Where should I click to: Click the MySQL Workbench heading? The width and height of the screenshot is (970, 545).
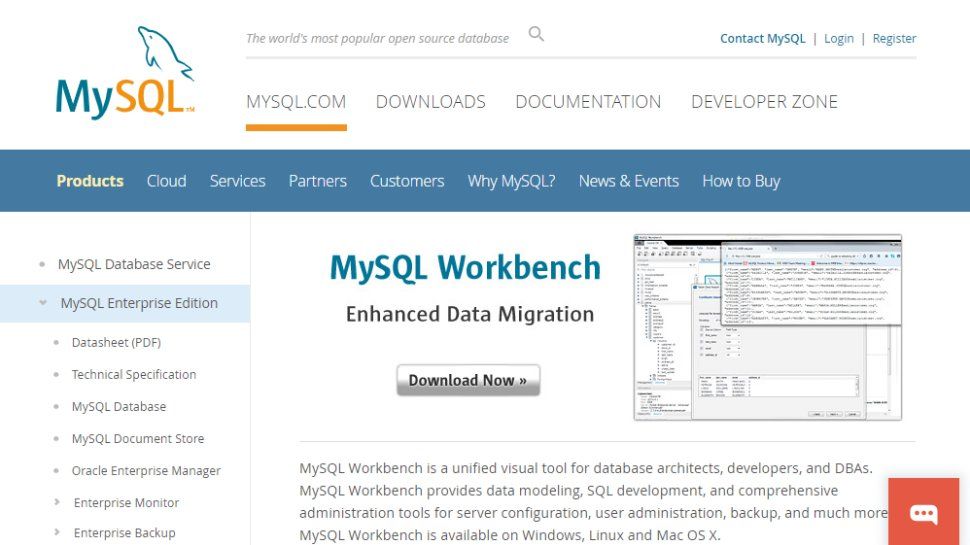(x=465, y=268)
